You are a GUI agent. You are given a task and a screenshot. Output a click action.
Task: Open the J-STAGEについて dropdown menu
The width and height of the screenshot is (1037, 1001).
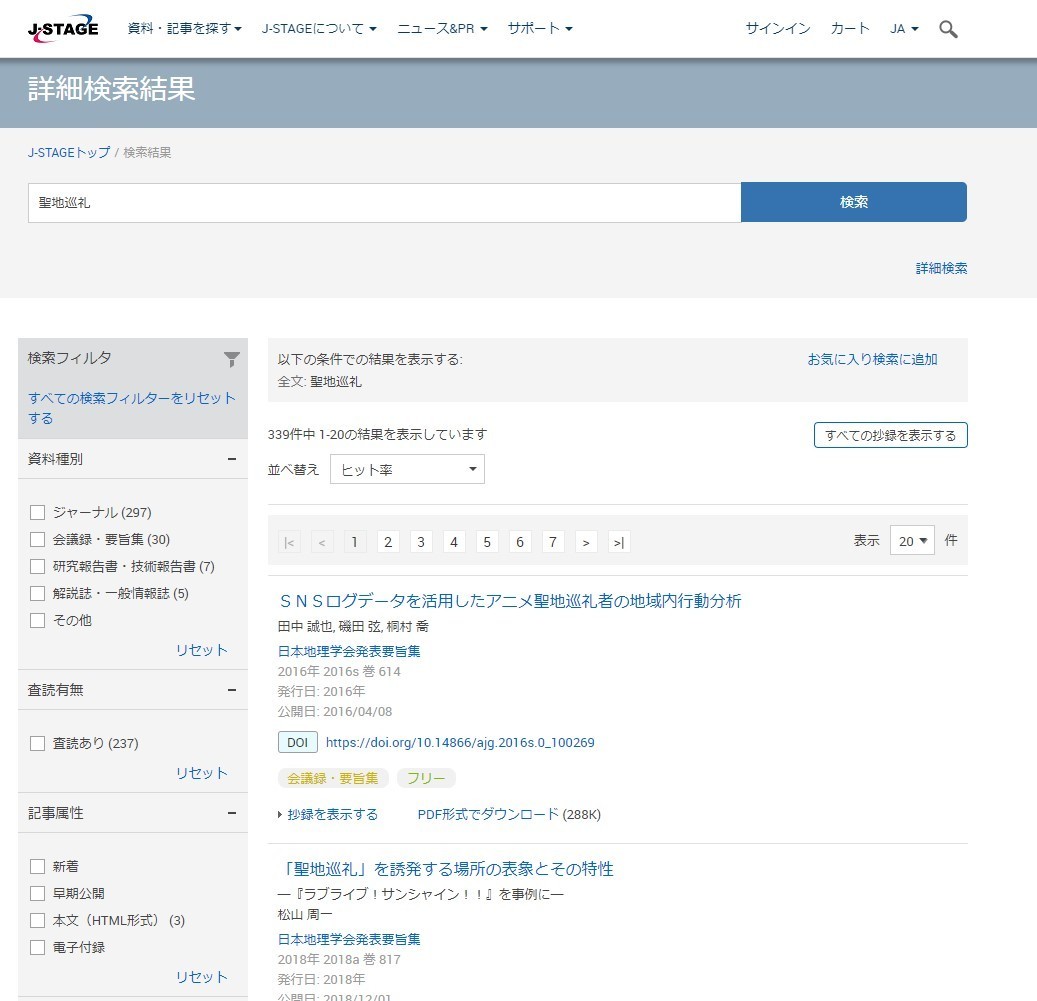pos(319,28)
